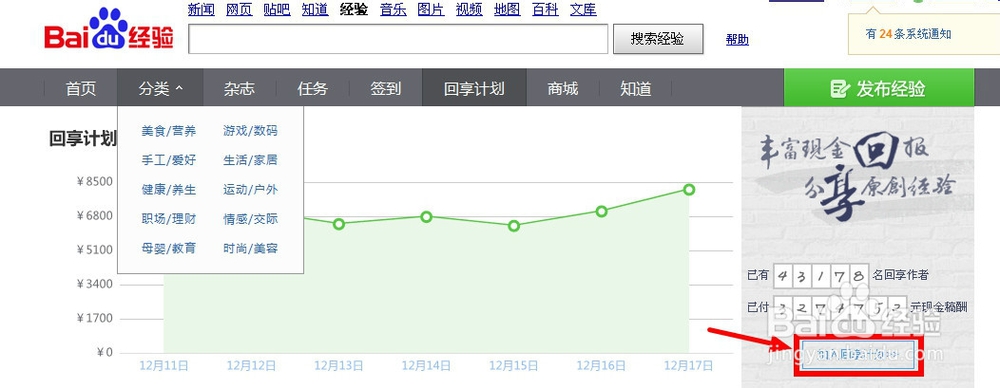Open the 贴吧 link
The height and width of the screenshot is (388, 1000).
(x=277, y=10)
